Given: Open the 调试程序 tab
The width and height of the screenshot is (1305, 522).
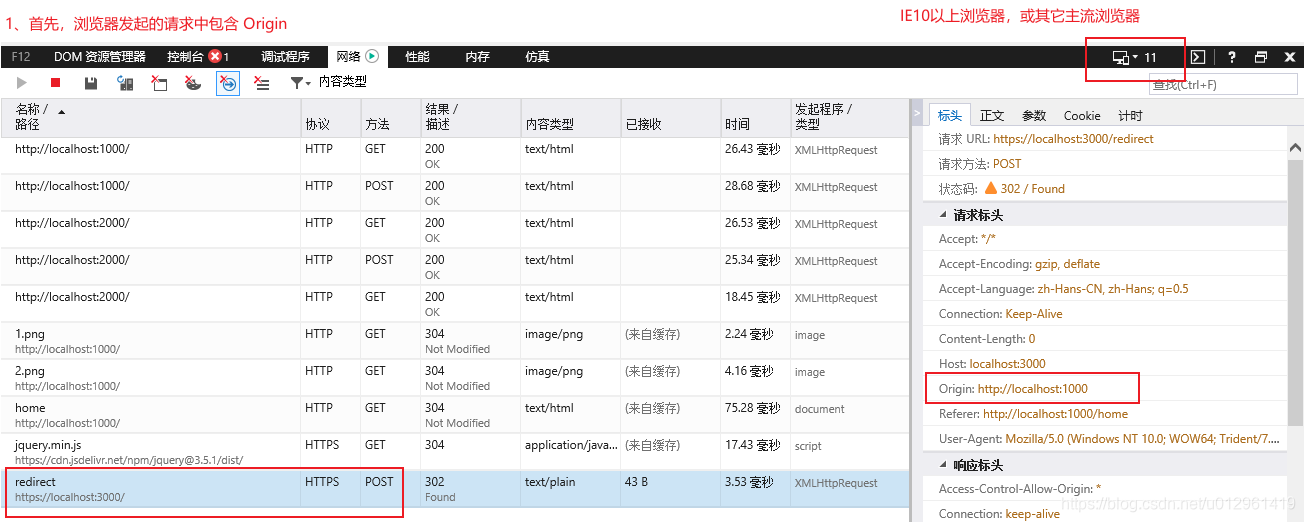Looking at the screenshot, I should (x=286, y=57).
